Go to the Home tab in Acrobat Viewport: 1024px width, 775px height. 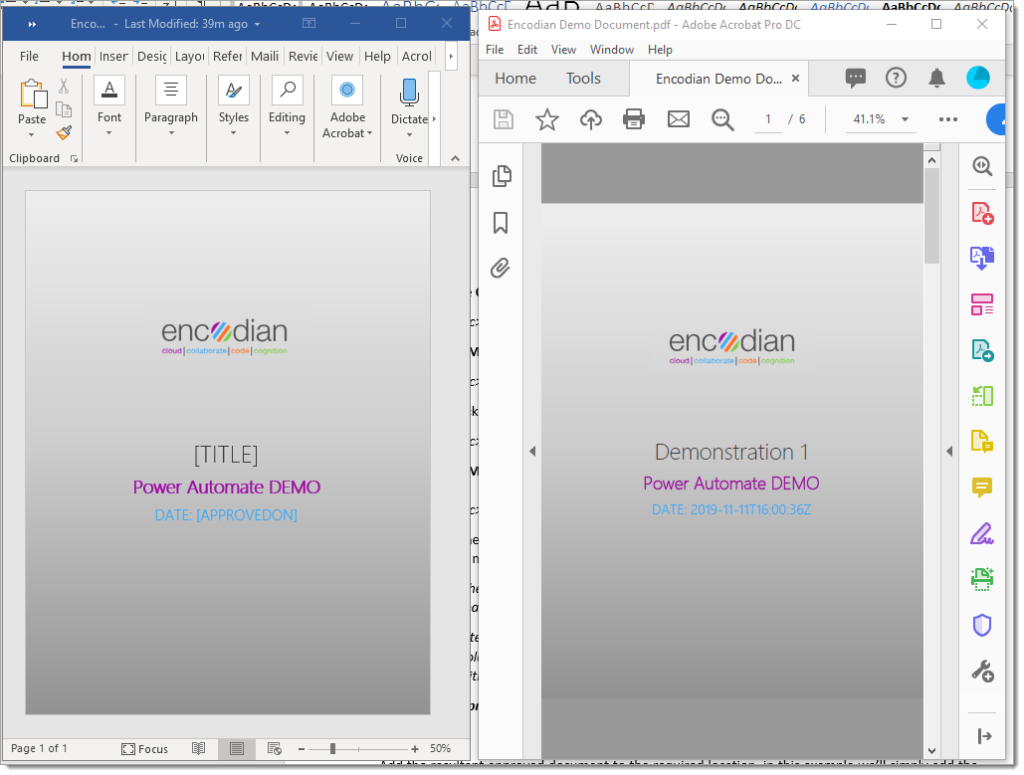(515, 78)
